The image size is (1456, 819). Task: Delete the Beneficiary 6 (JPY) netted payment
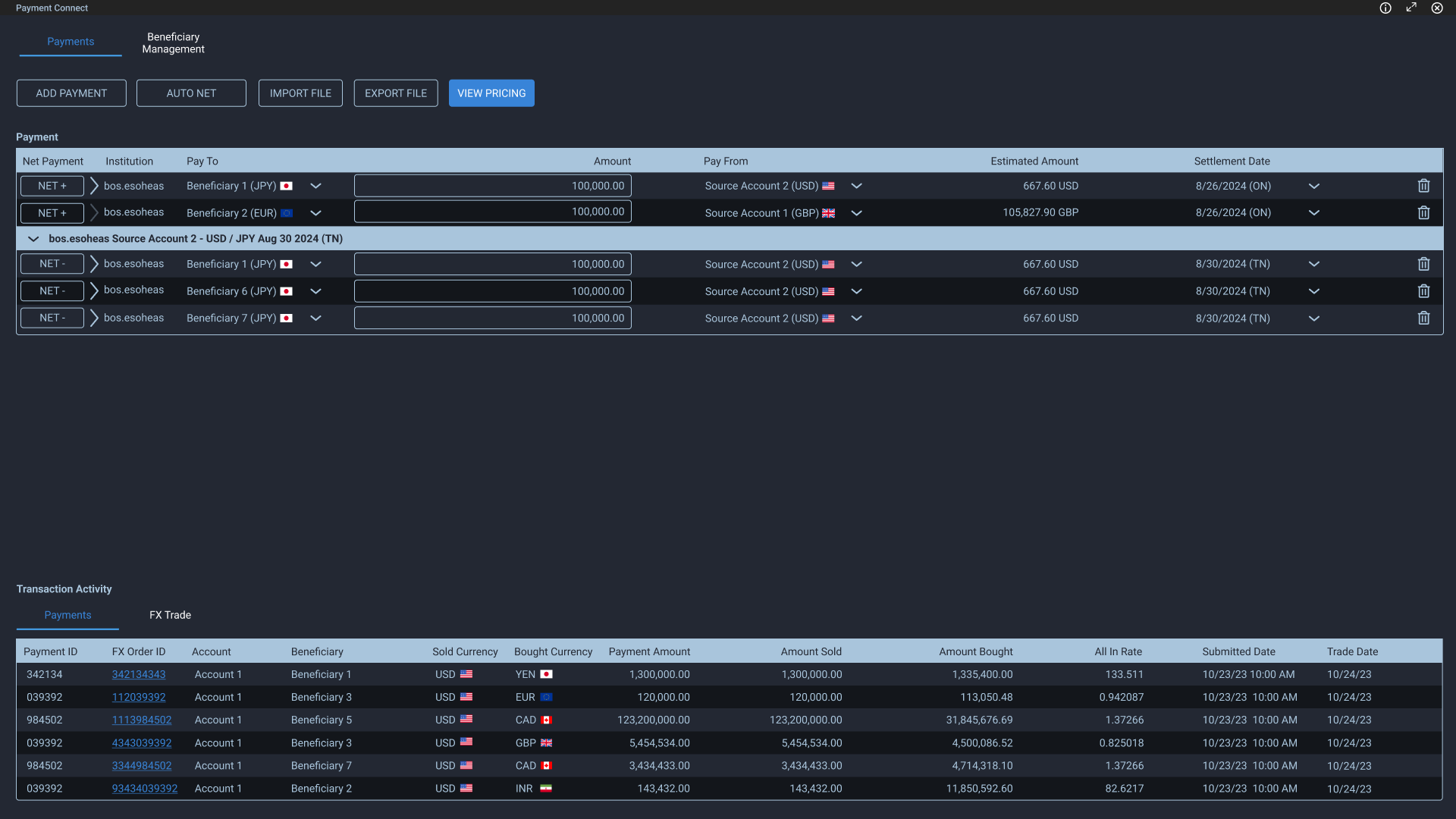coord(1423,291)
